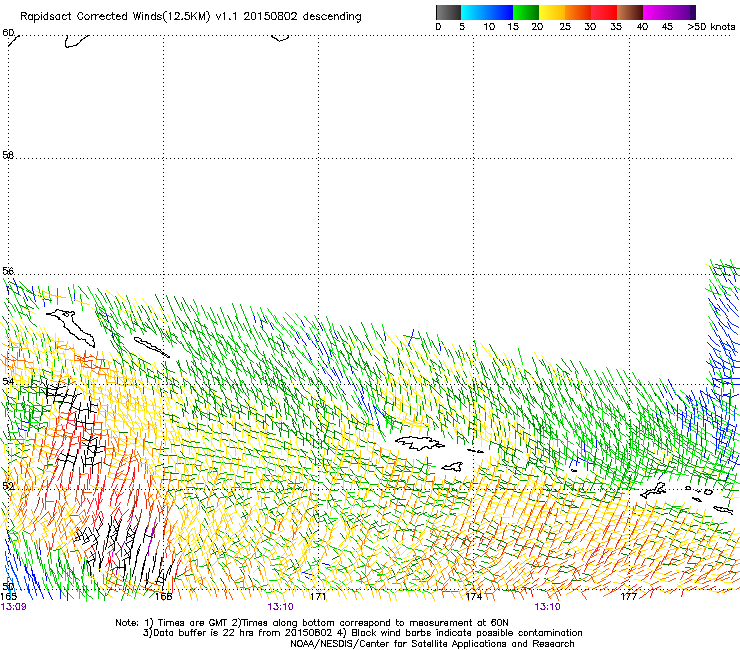This screenshot has width=740, height=650.
Task: Select the latitude label '52'
Action: pos(8,486)
